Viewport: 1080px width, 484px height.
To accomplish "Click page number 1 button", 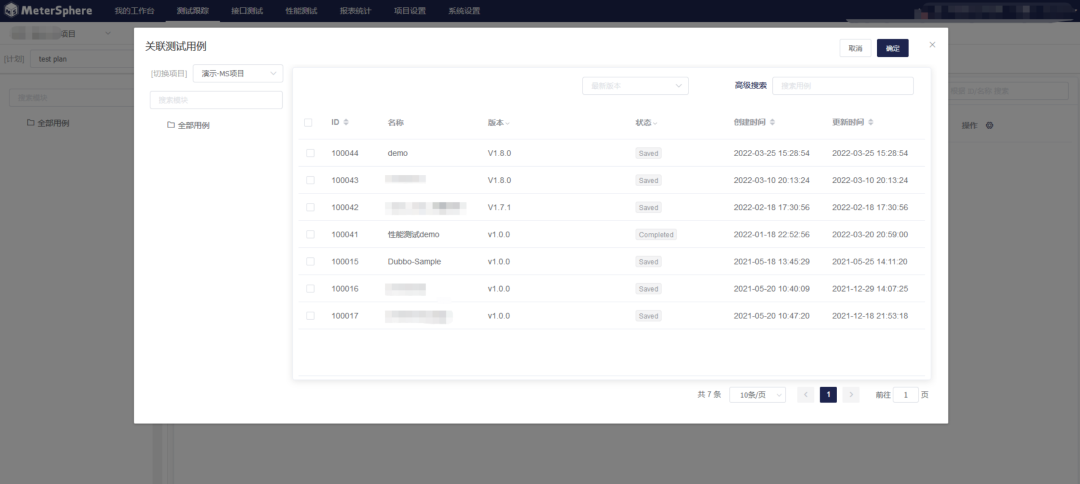I will [829, 394].
